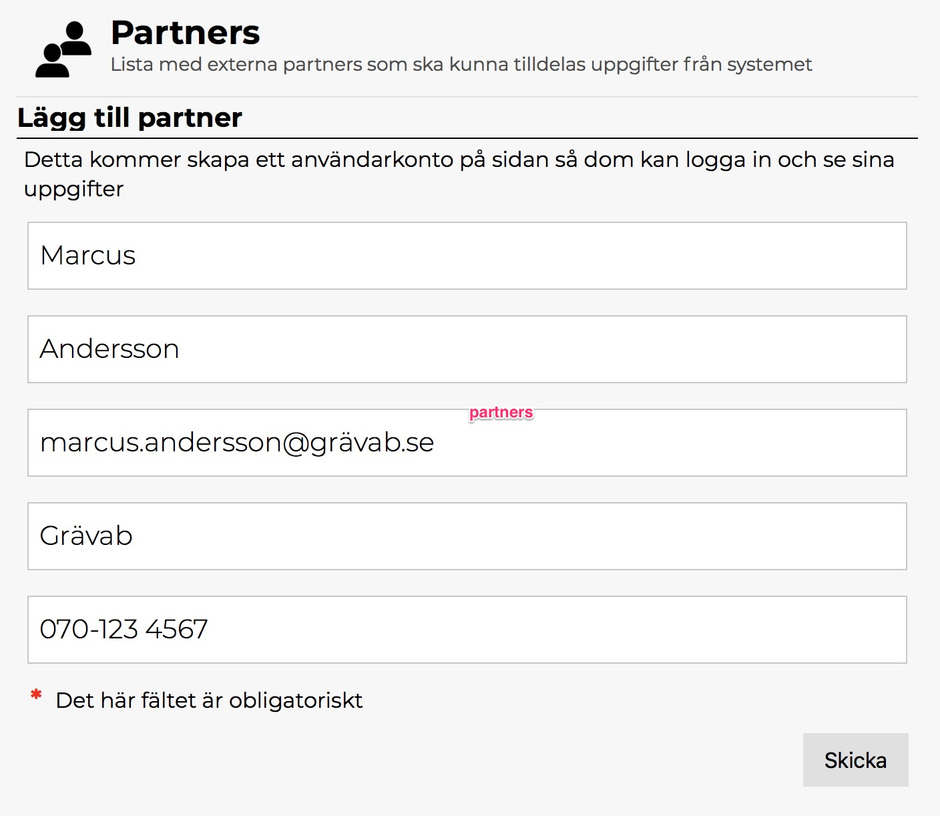The height and width of the screenshot is (816, 940).
Task: Click the phone number field 070-123 4567
Action: point(467,629)
